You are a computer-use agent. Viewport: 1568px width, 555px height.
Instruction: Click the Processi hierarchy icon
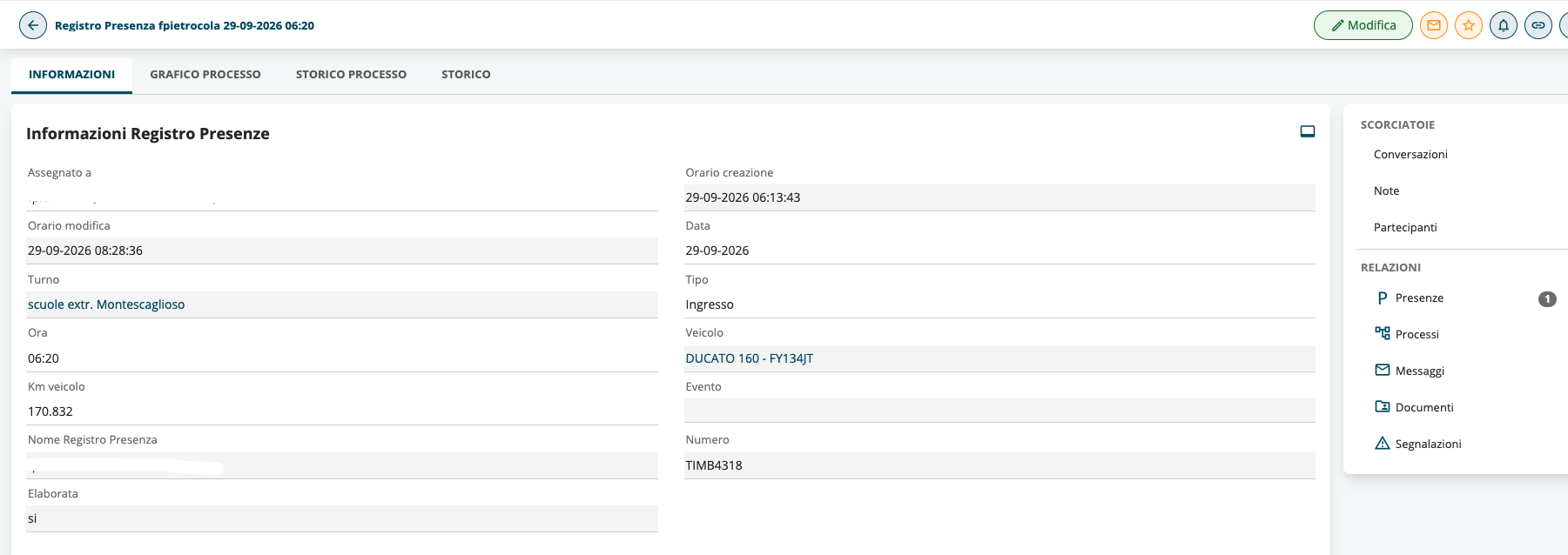(x=1383, y=333)
